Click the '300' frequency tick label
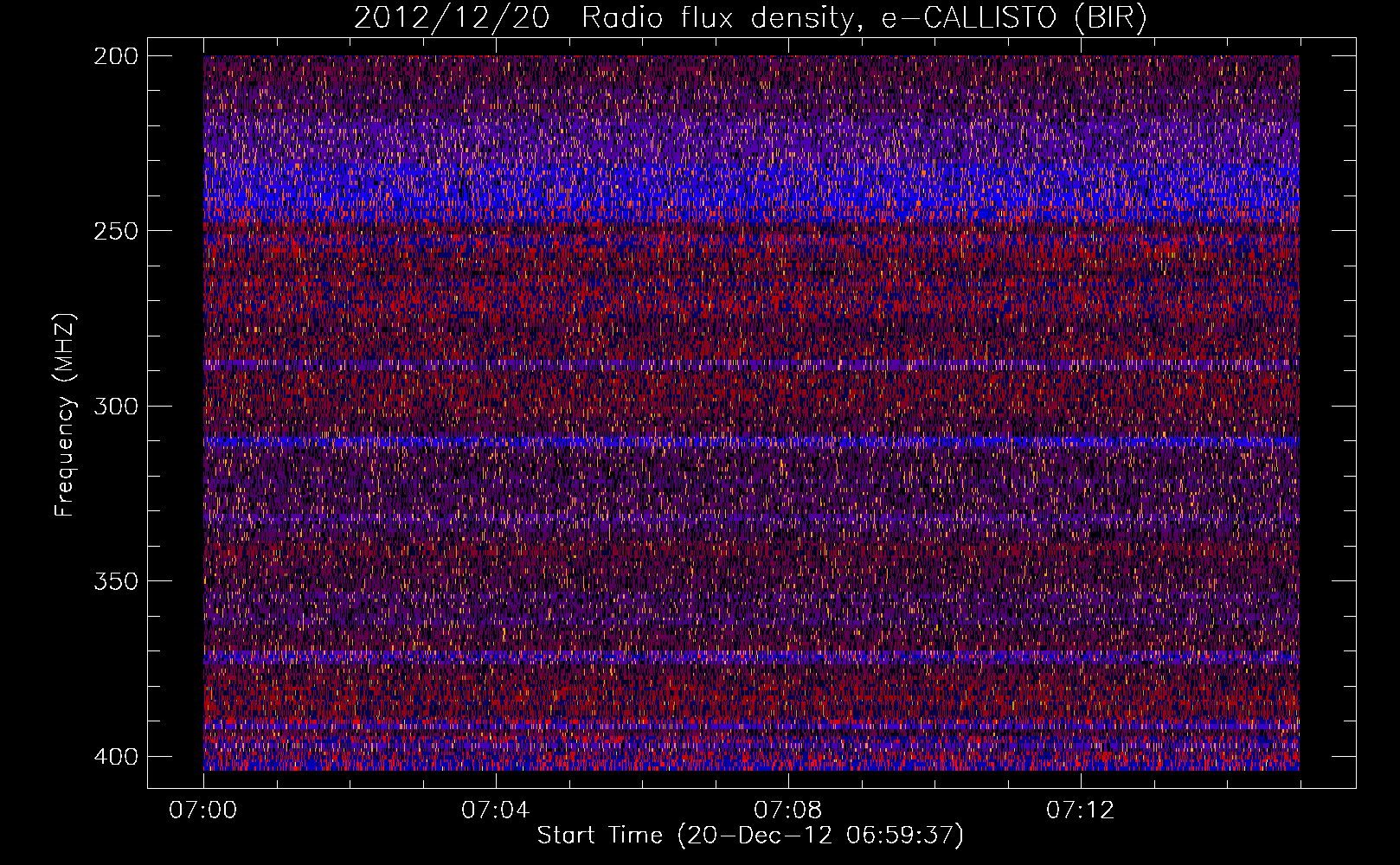1400x865 pixels. 116,406
